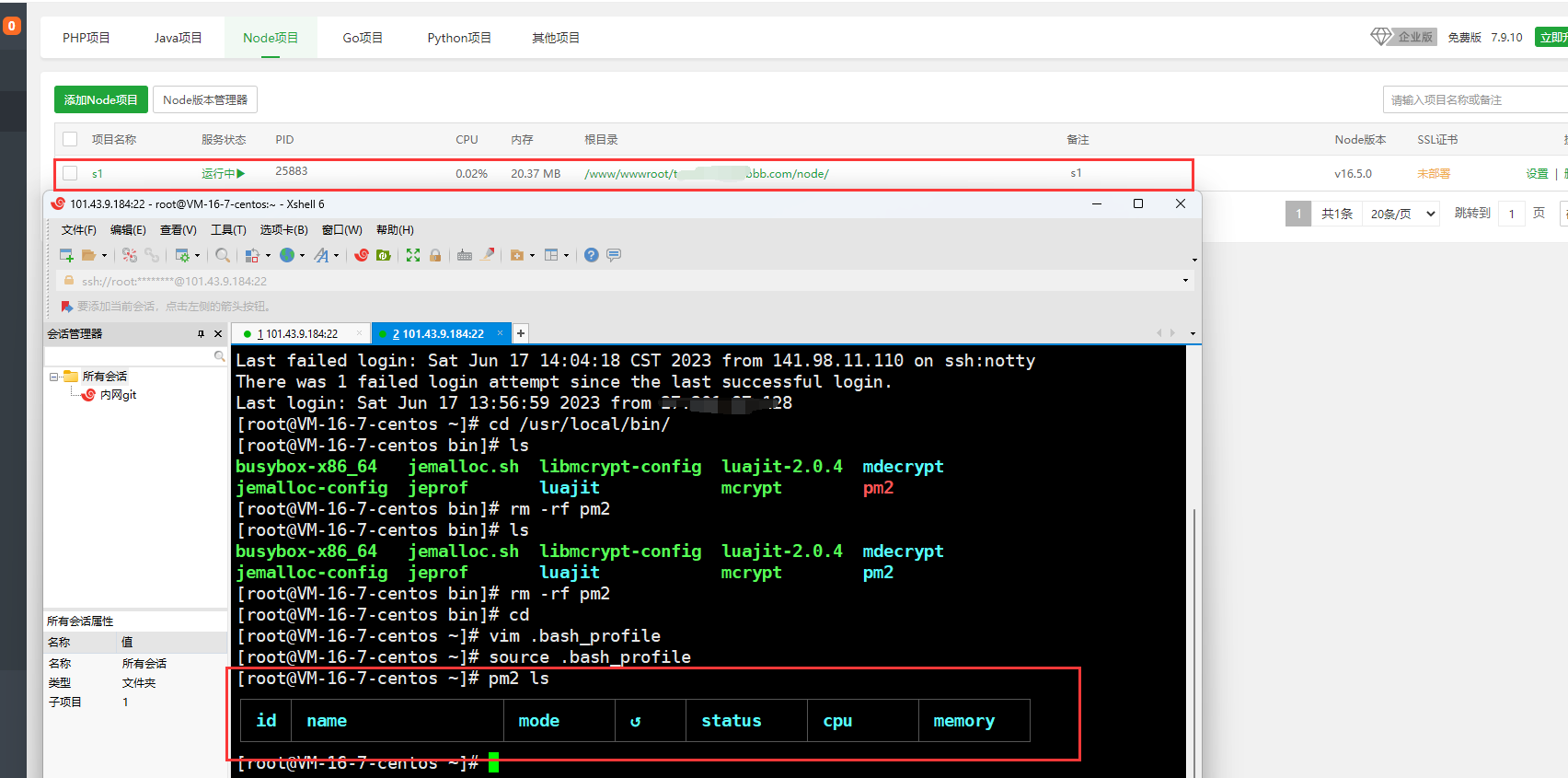Image resolution: width=1568 pixels, height=778 pixels.
Task: Click the keyboard key-mapping icon
Action: 465,255
